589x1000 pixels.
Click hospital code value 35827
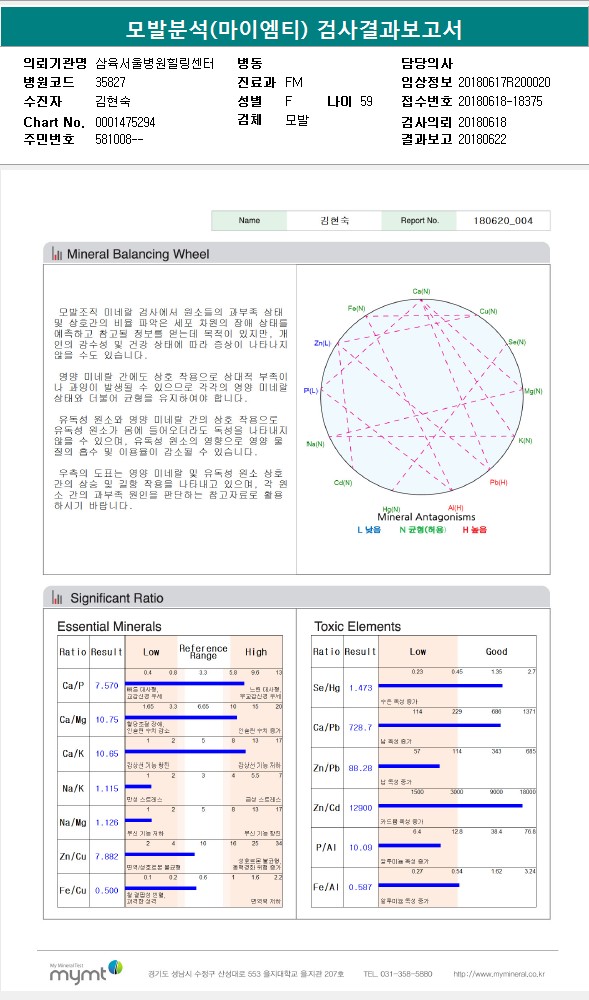tap(110, 82)
